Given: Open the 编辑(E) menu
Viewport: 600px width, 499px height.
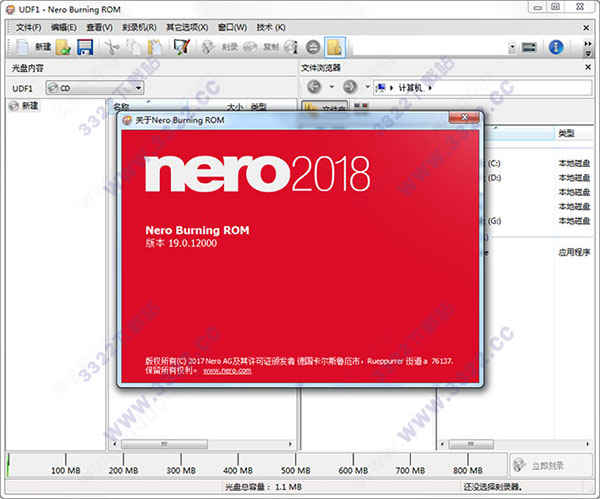Looking at the screenshot, I should [x=64, y=28].
